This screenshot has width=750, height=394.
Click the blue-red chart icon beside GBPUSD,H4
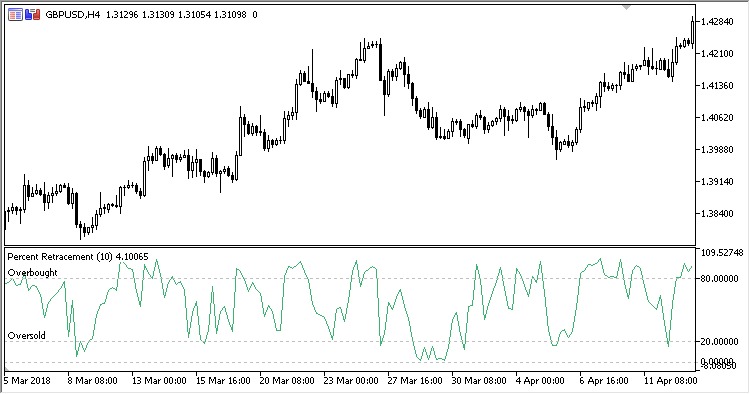(x=33, y=15)
